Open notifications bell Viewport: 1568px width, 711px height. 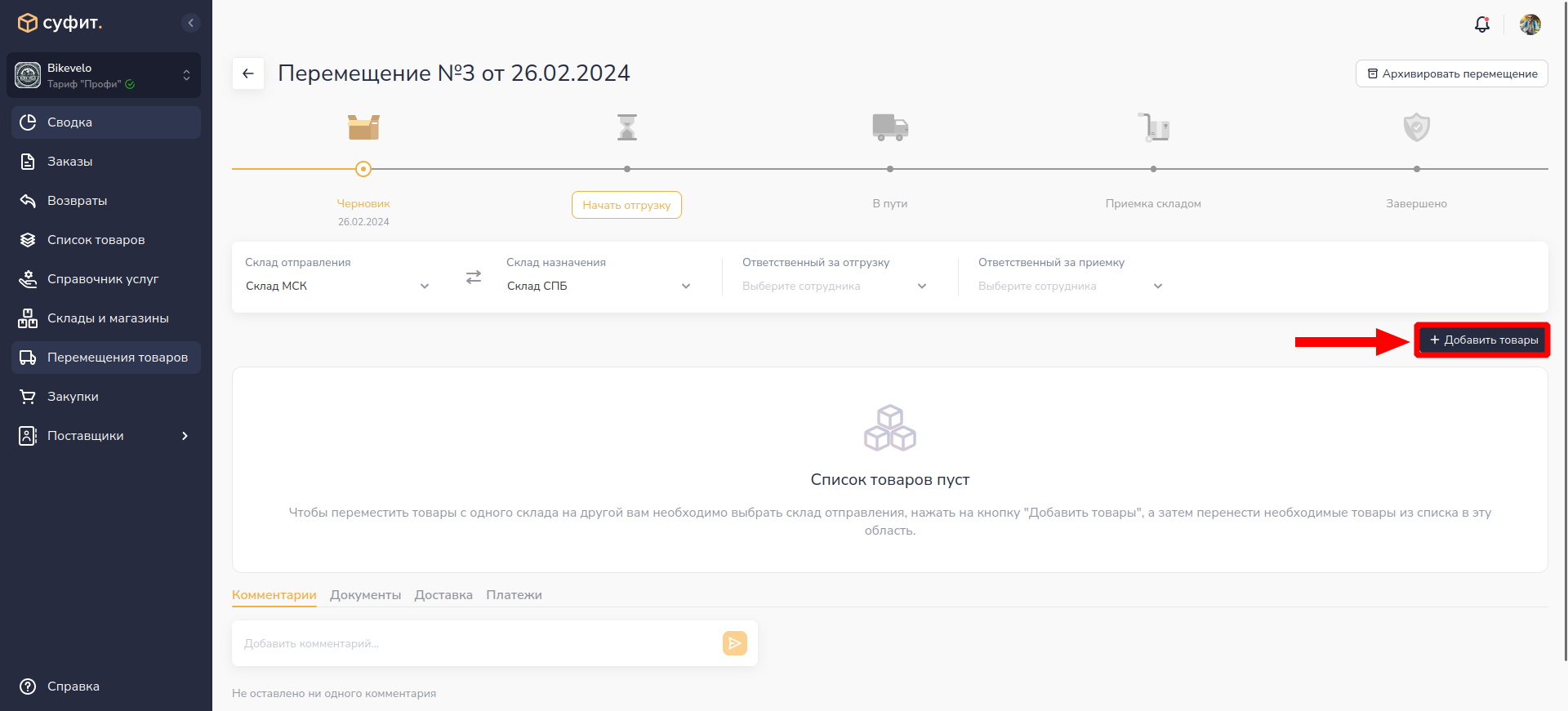tap(1482, 24)
